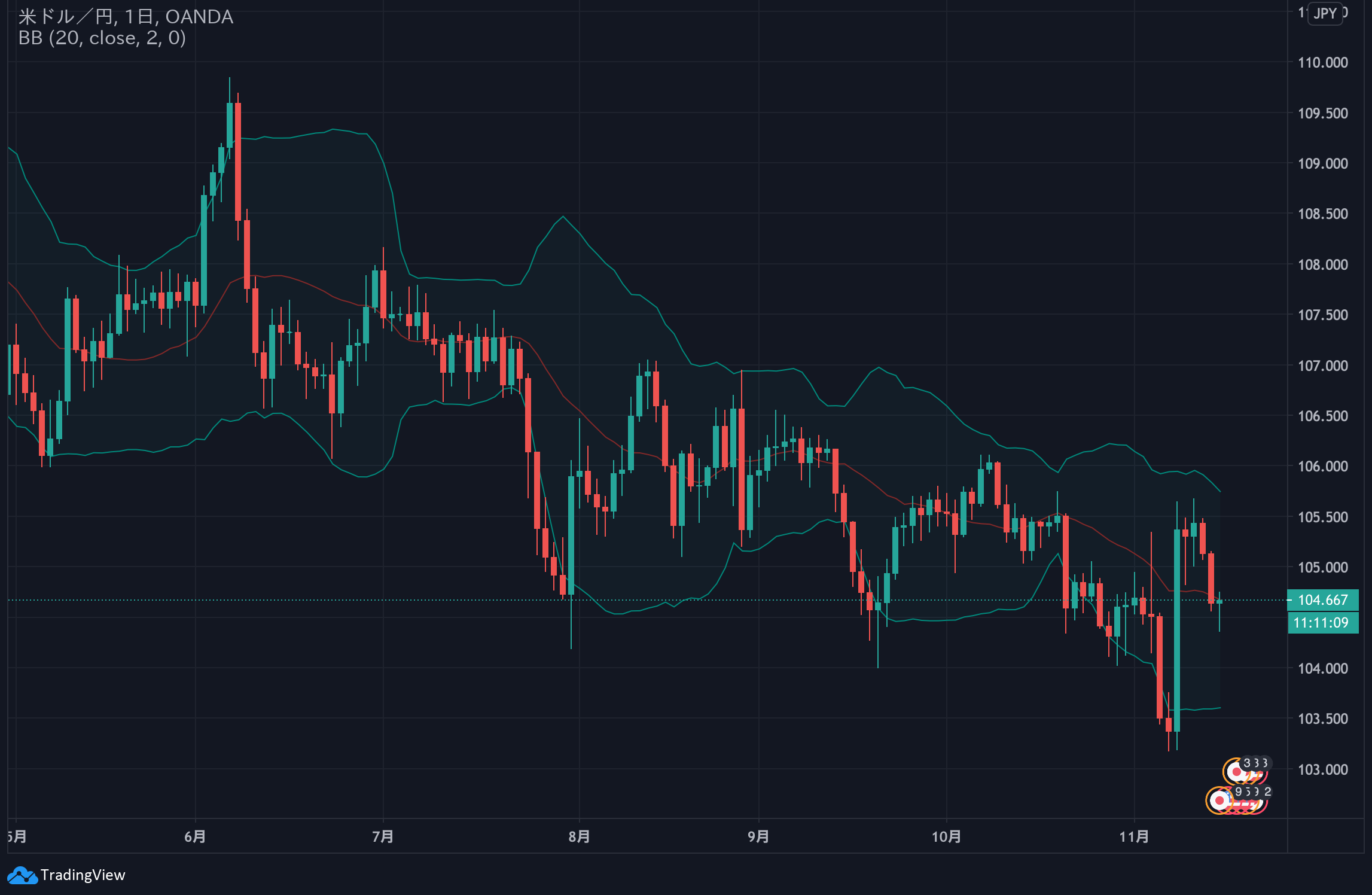Click the 米ドル／円, 1日, OANDA symbol title
1372x895 pixels.
[126, 17]
